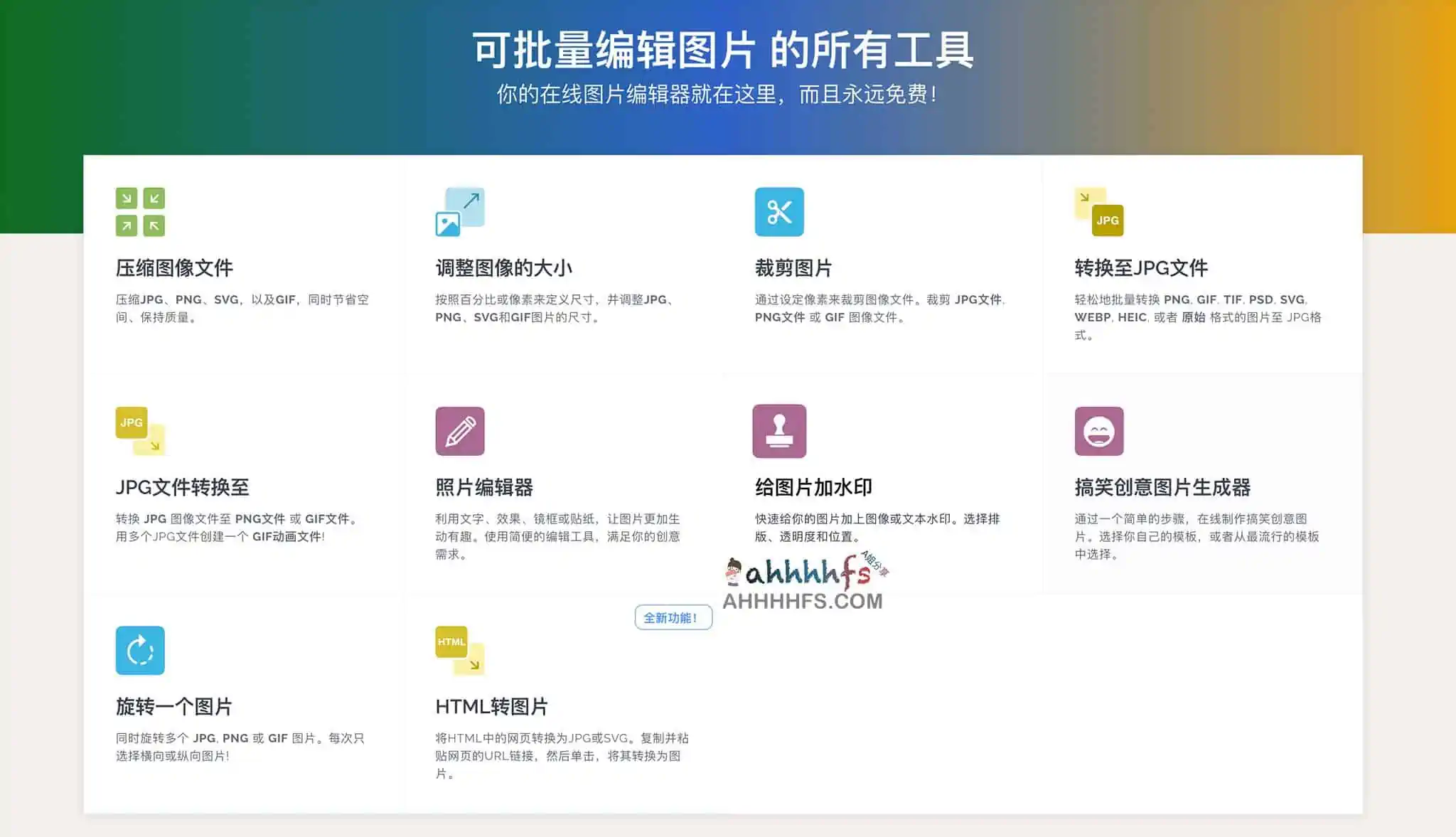Select the stamp watermark icon

click(780, 432)
